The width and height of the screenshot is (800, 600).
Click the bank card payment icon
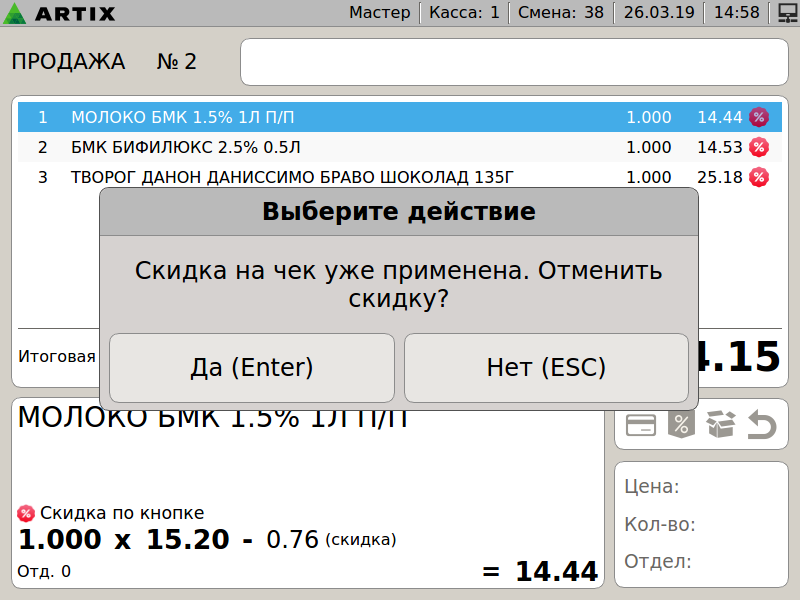641,425
